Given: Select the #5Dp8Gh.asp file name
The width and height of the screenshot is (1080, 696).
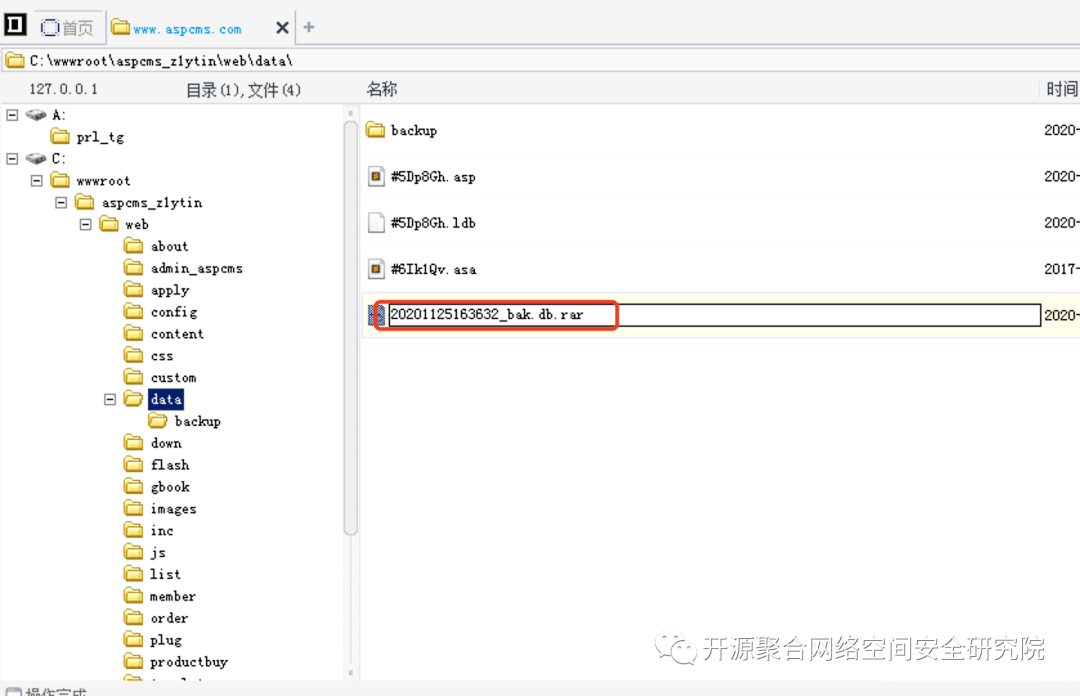Looking at the screenshot, I should tap(433, 177).
